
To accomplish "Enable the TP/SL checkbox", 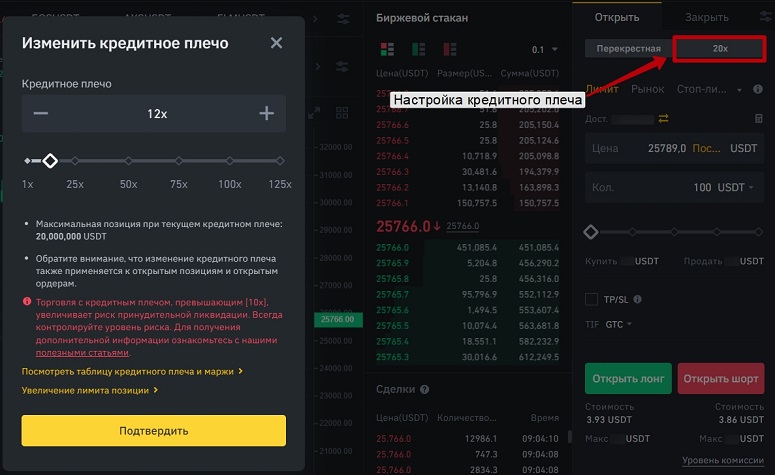I will 591,299.
